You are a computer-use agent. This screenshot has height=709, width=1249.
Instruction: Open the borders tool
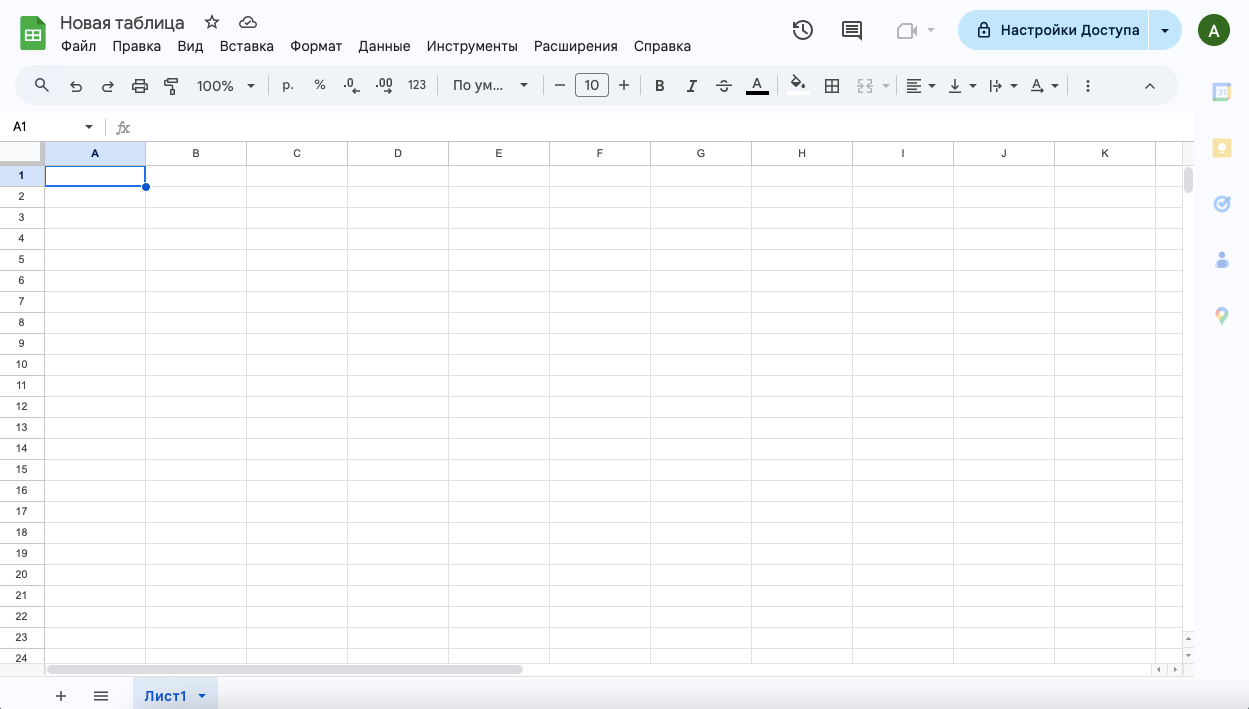tap(831, 86)
